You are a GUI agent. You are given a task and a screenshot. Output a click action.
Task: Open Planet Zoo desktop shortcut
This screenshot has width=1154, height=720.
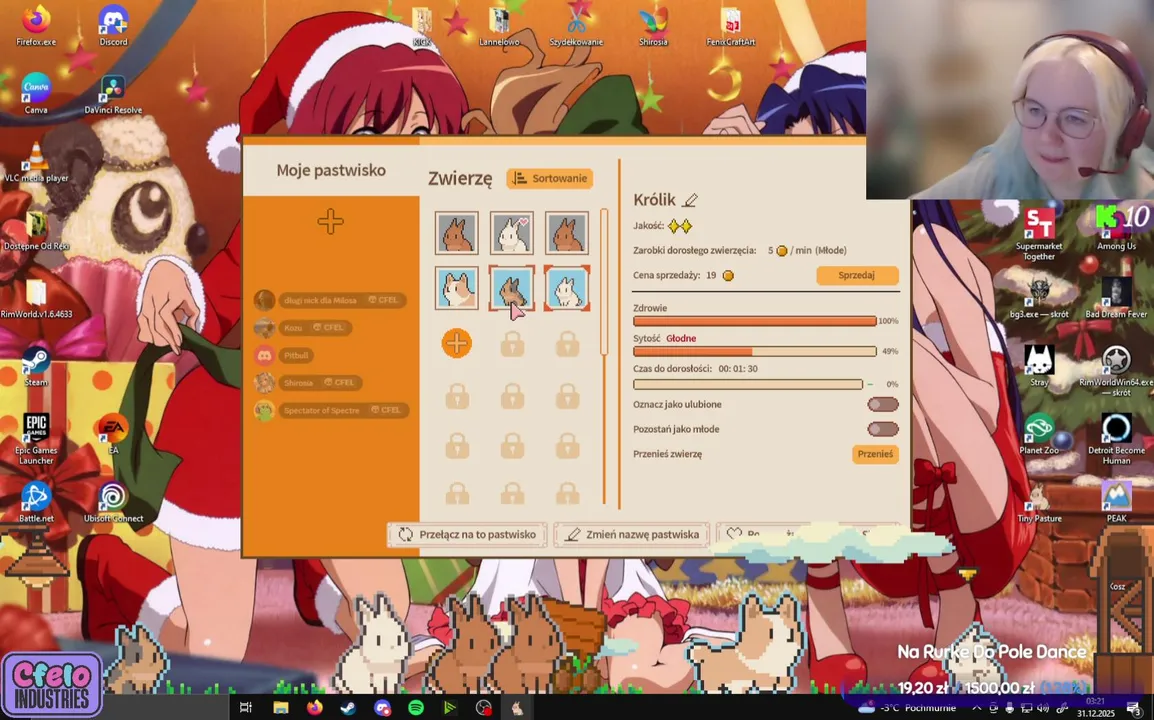(1039, 434)
